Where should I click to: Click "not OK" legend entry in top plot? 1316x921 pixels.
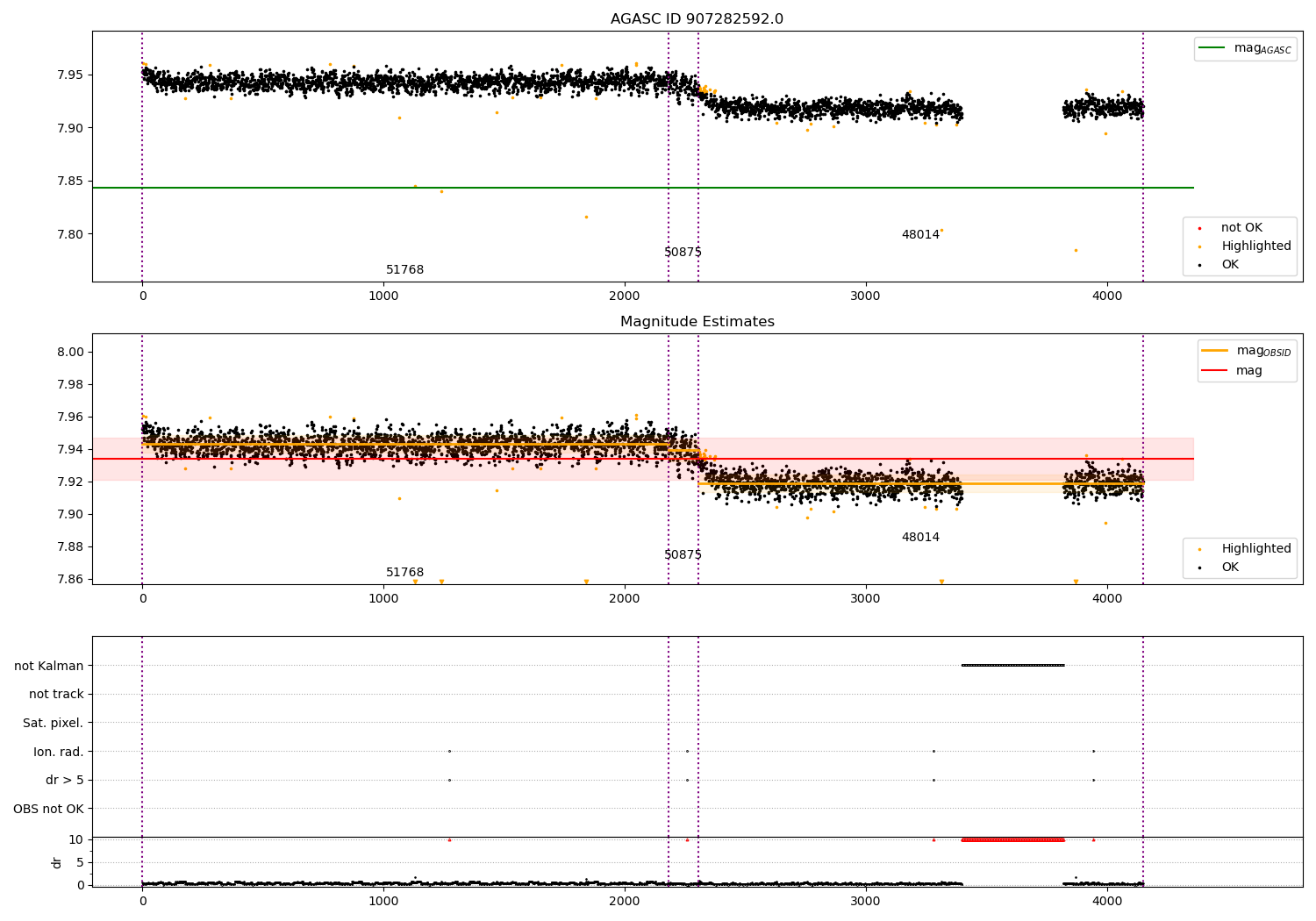[x=1241, y=228]
